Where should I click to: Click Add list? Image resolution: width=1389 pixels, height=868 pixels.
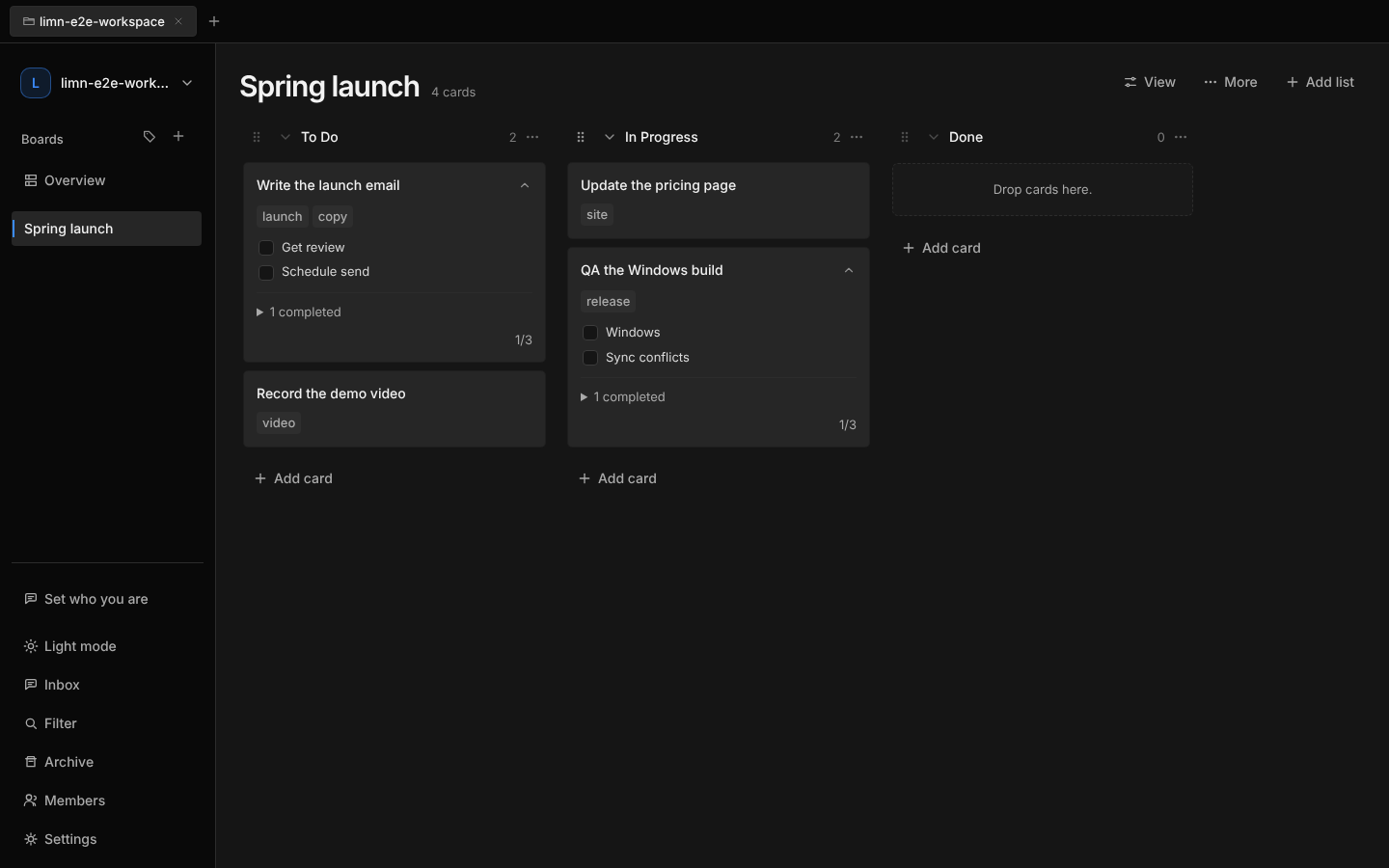(x=1321, y=82)
